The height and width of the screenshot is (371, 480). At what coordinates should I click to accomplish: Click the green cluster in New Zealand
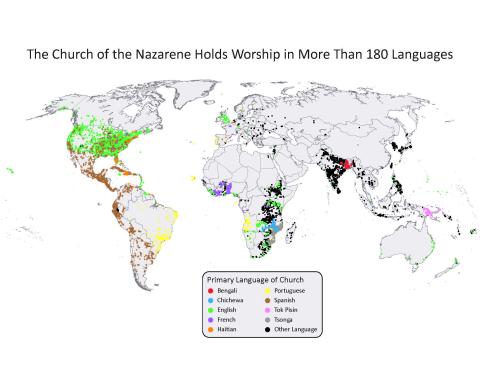[x=455, y=261]
